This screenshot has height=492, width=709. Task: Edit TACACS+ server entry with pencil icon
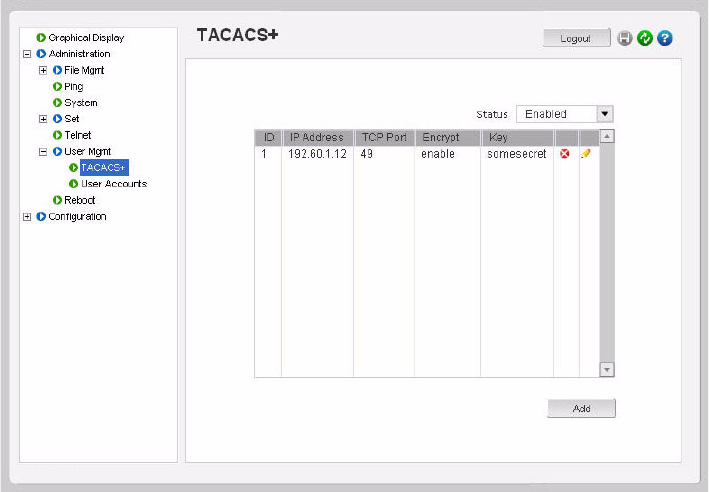586,154
